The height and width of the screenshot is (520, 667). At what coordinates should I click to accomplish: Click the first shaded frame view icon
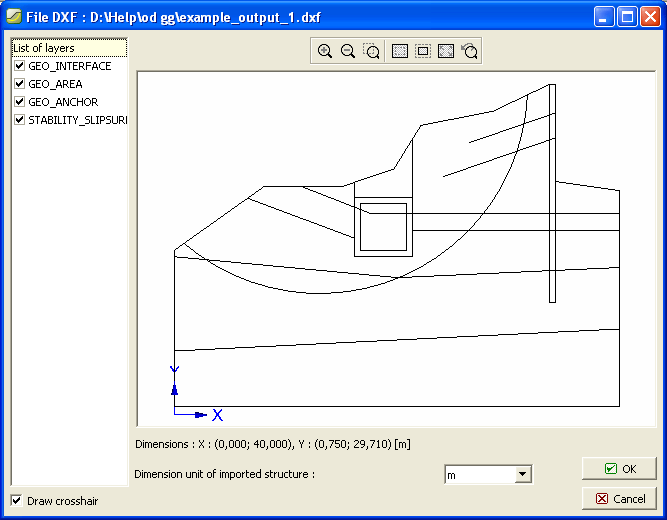[400, 51]
